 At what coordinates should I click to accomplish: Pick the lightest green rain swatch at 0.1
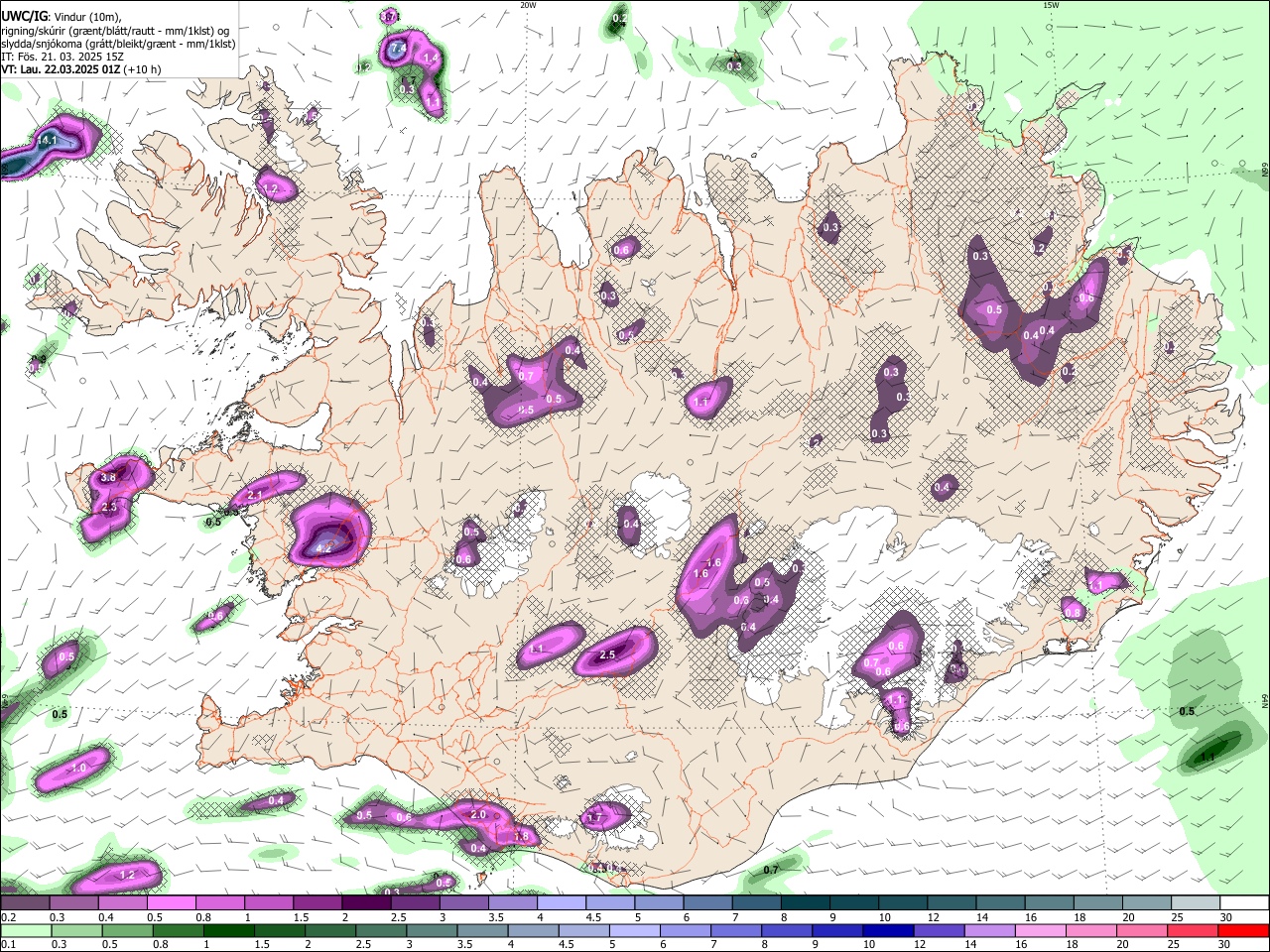pos(25,930)
